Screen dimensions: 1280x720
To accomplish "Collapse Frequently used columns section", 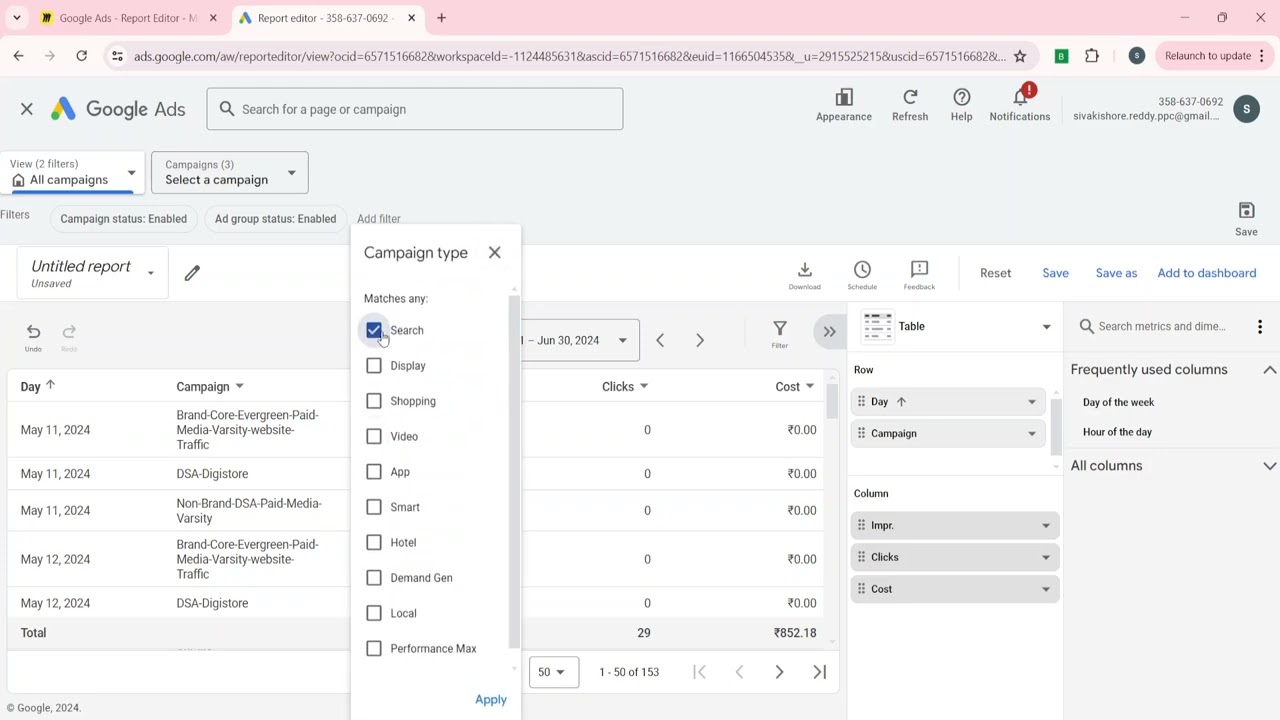I will pos(1270,370).
